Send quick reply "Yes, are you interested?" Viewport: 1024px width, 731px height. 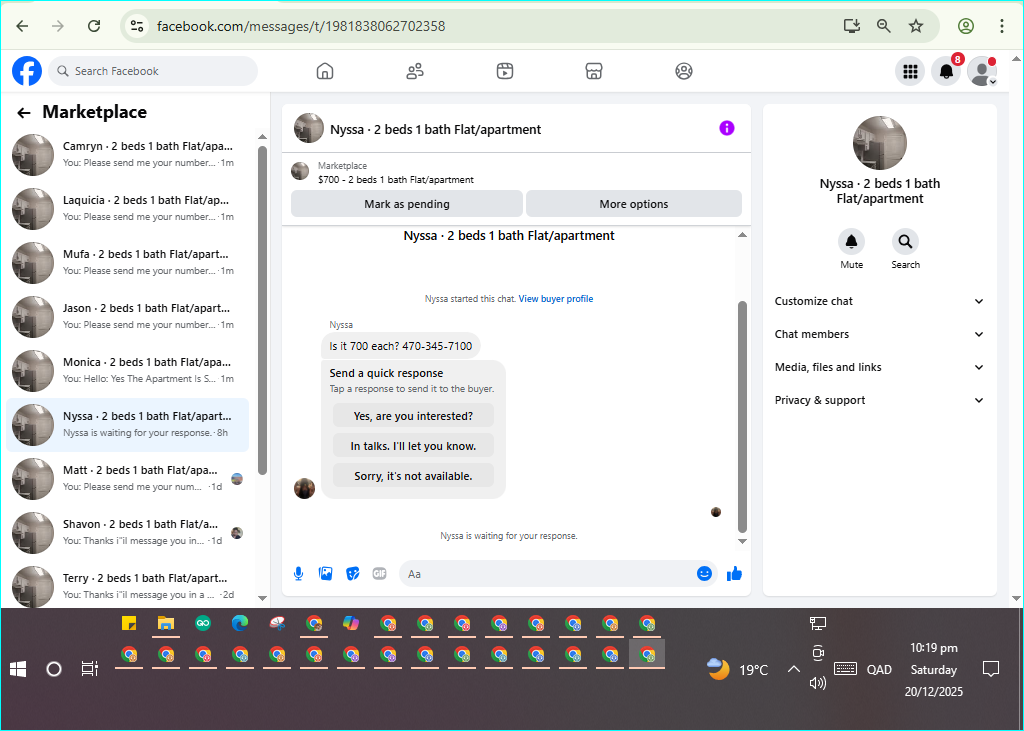(x=413, y=415)
